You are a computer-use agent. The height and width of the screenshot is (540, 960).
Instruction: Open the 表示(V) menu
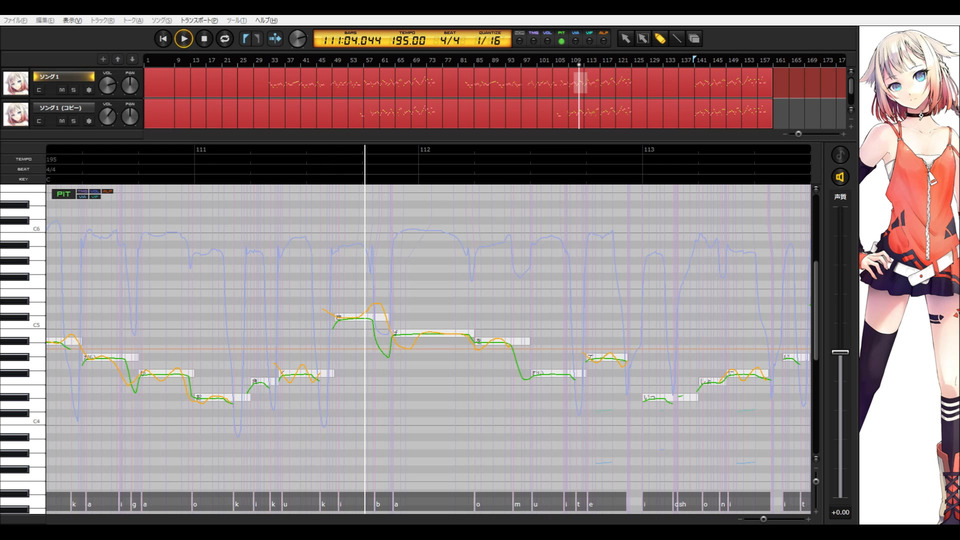pos(72,20)
